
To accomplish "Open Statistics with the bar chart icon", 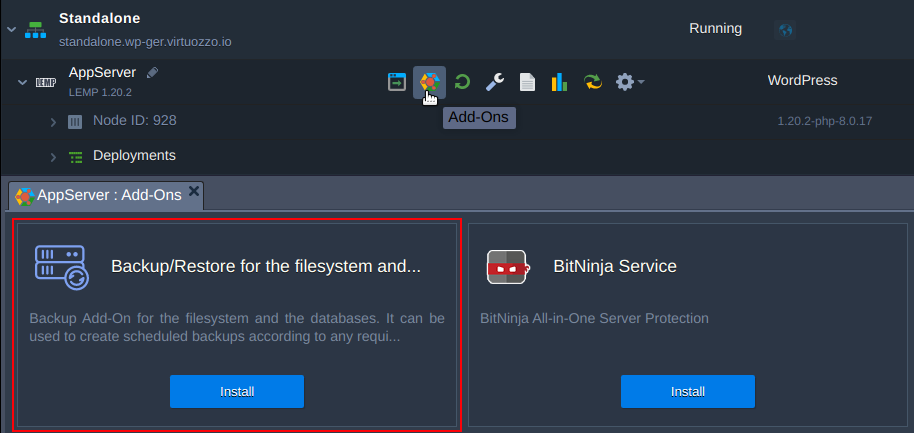I will coord(560,82).
